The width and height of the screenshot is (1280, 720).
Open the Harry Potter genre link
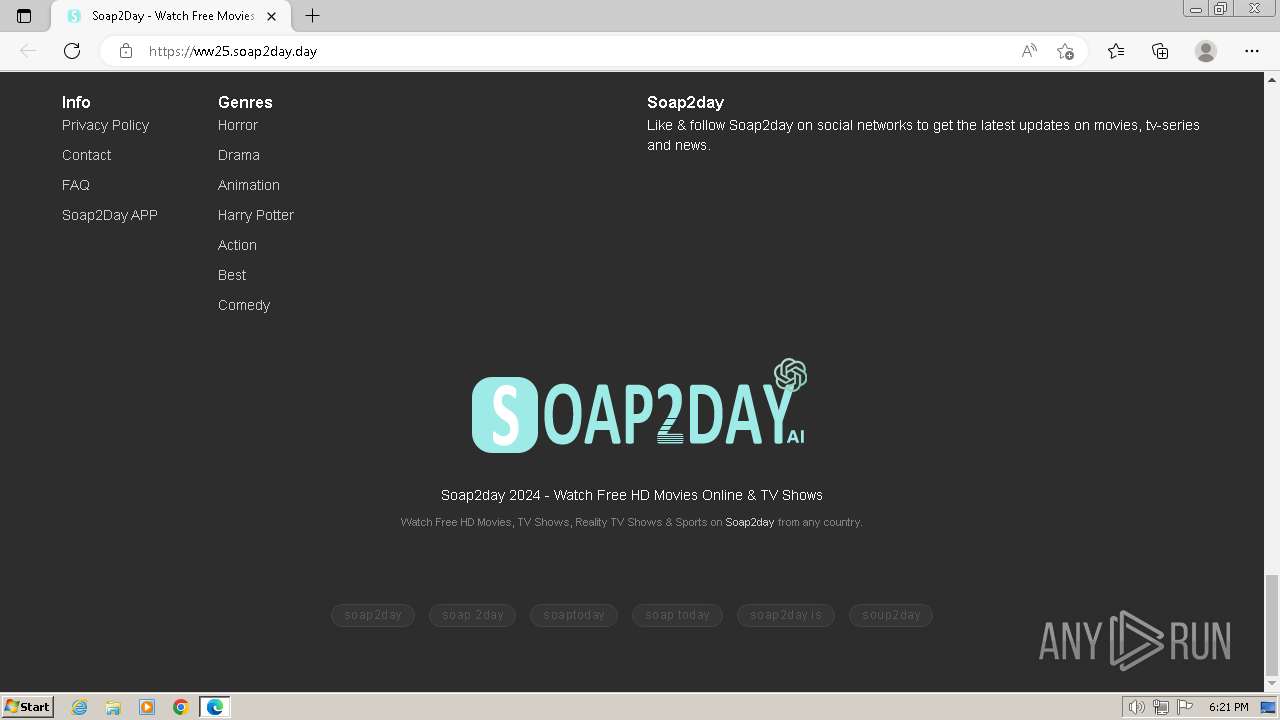point(256,215)
